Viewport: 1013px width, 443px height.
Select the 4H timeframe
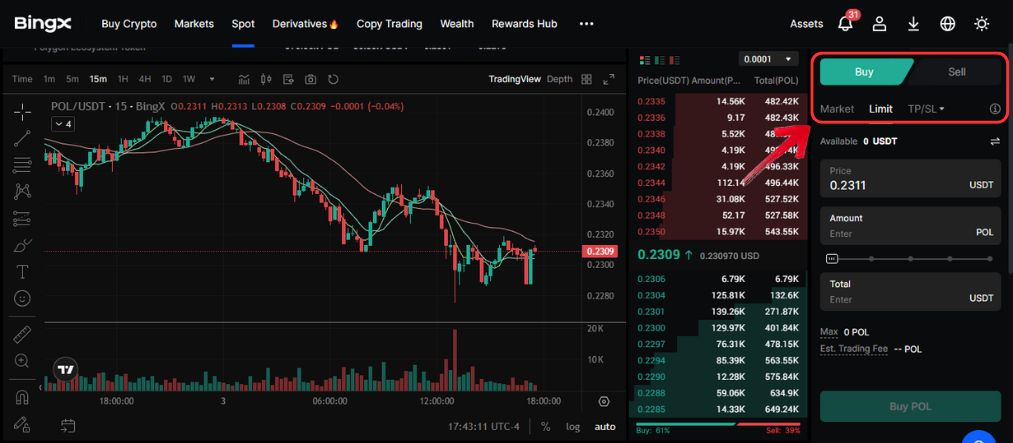(x=145, y=79)
